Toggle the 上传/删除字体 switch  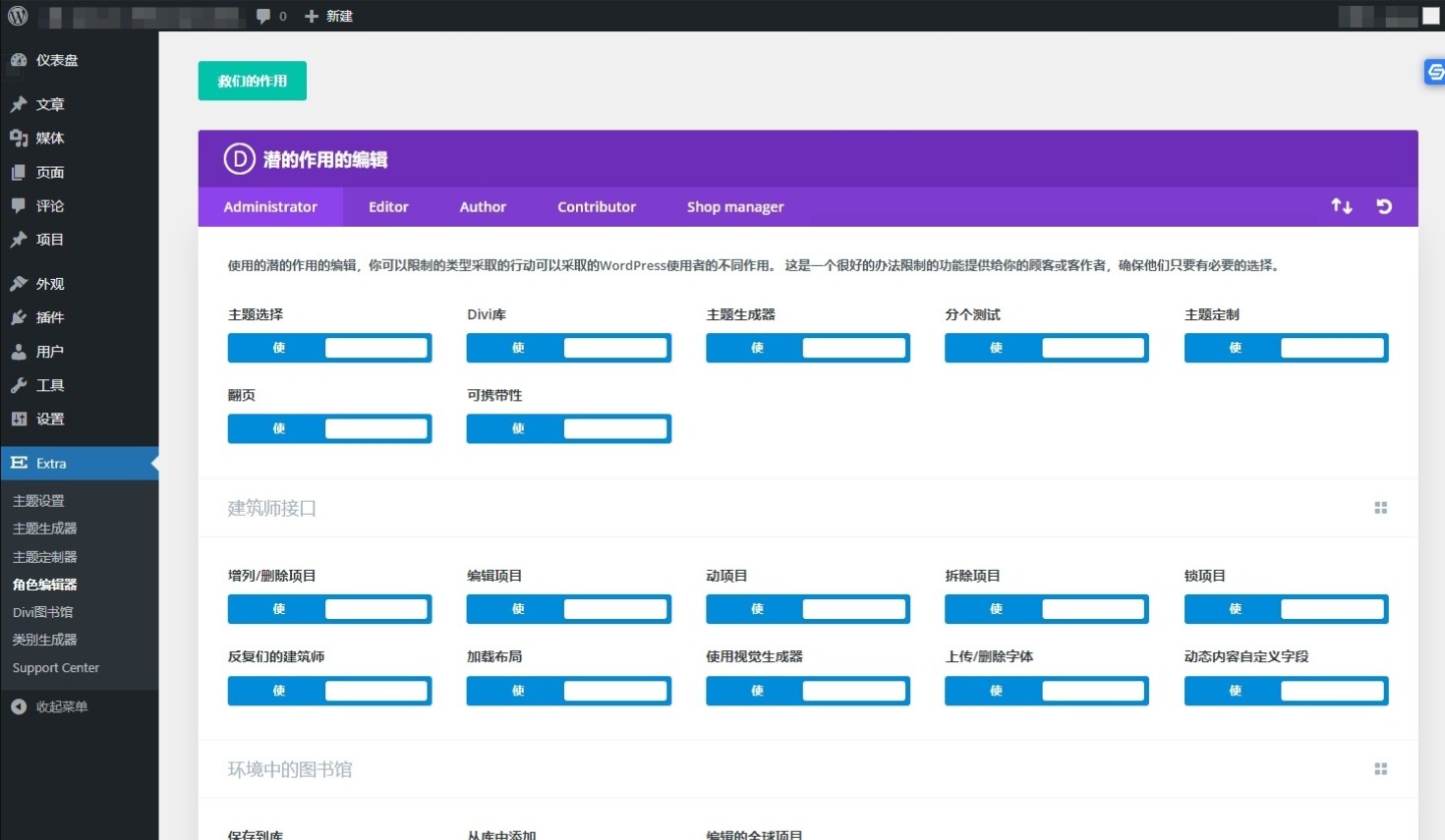1047,691
